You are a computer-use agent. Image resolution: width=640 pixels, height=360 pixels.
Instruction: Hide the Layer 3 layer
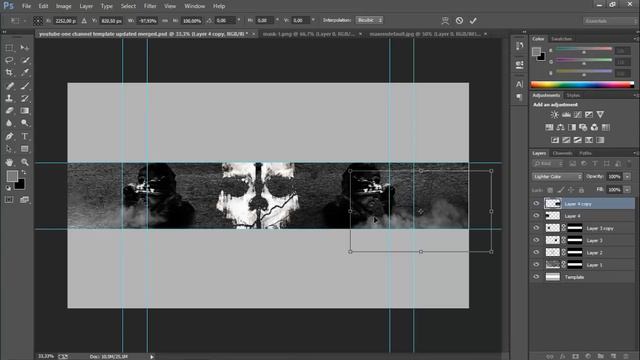(536, 240)
